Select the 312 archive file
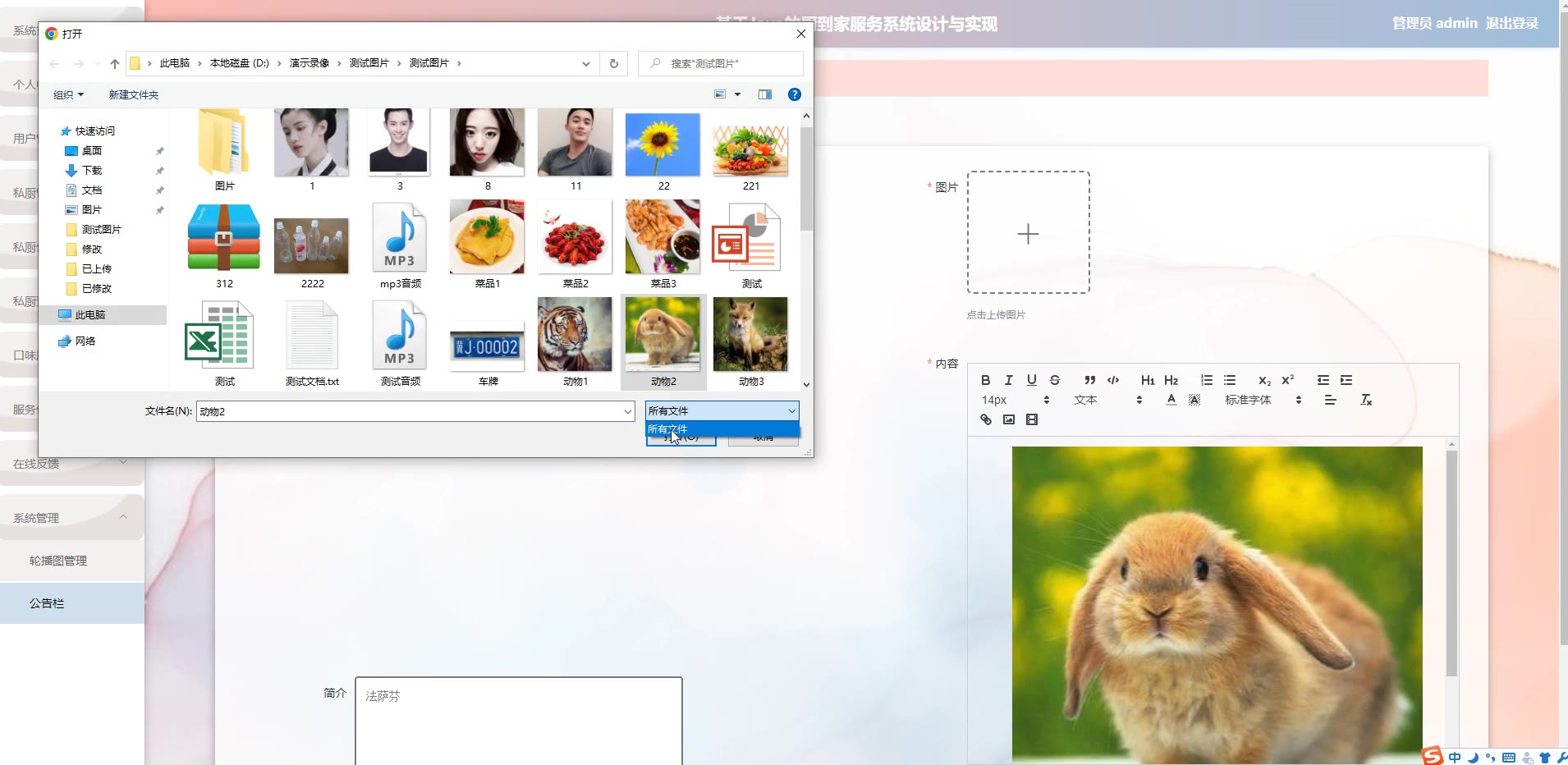1568x765 pixels. click(x=224, y=245)
